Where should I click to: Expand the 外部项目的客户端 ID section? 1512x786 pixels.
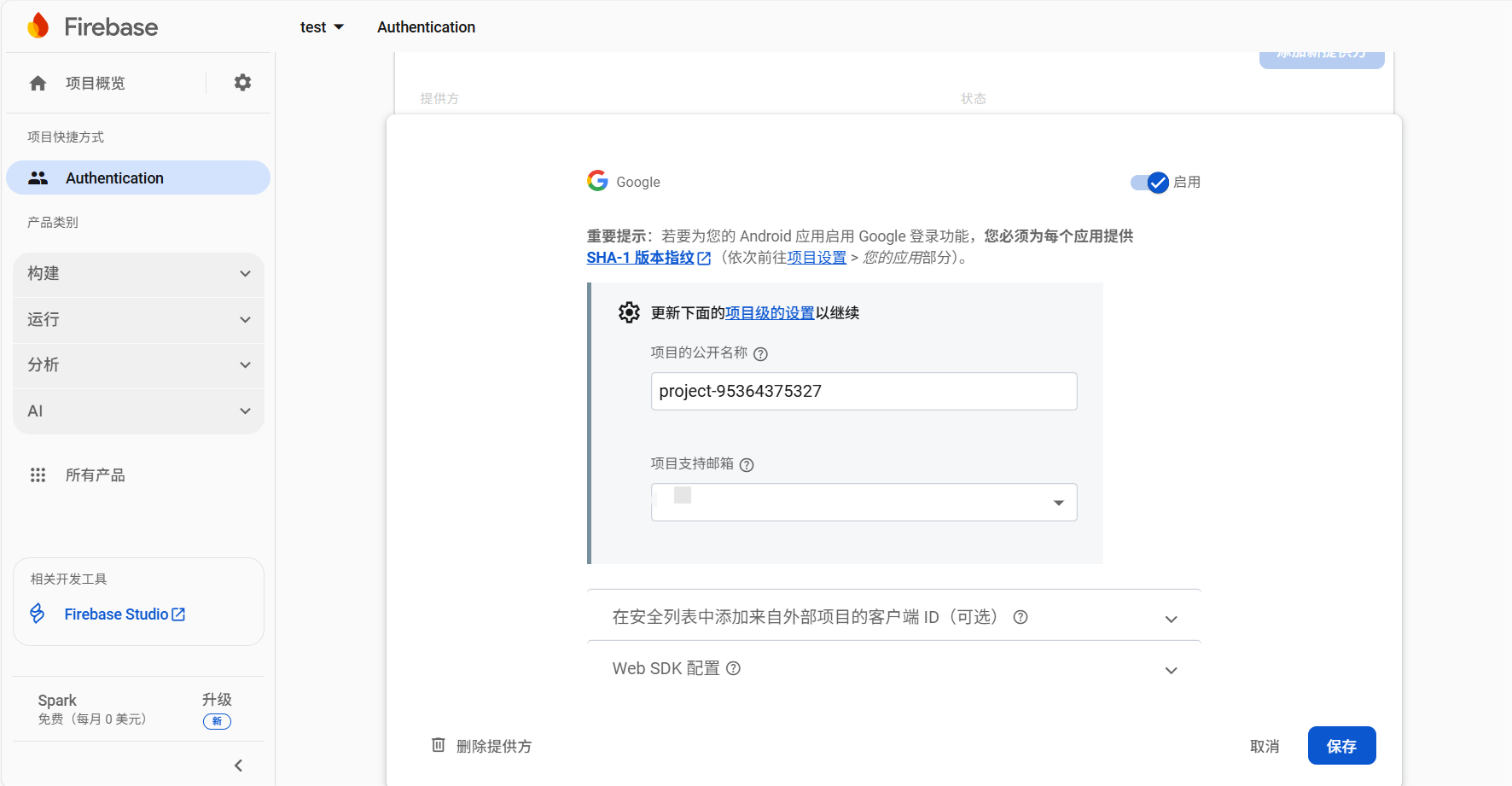(x=1171, y=618)
